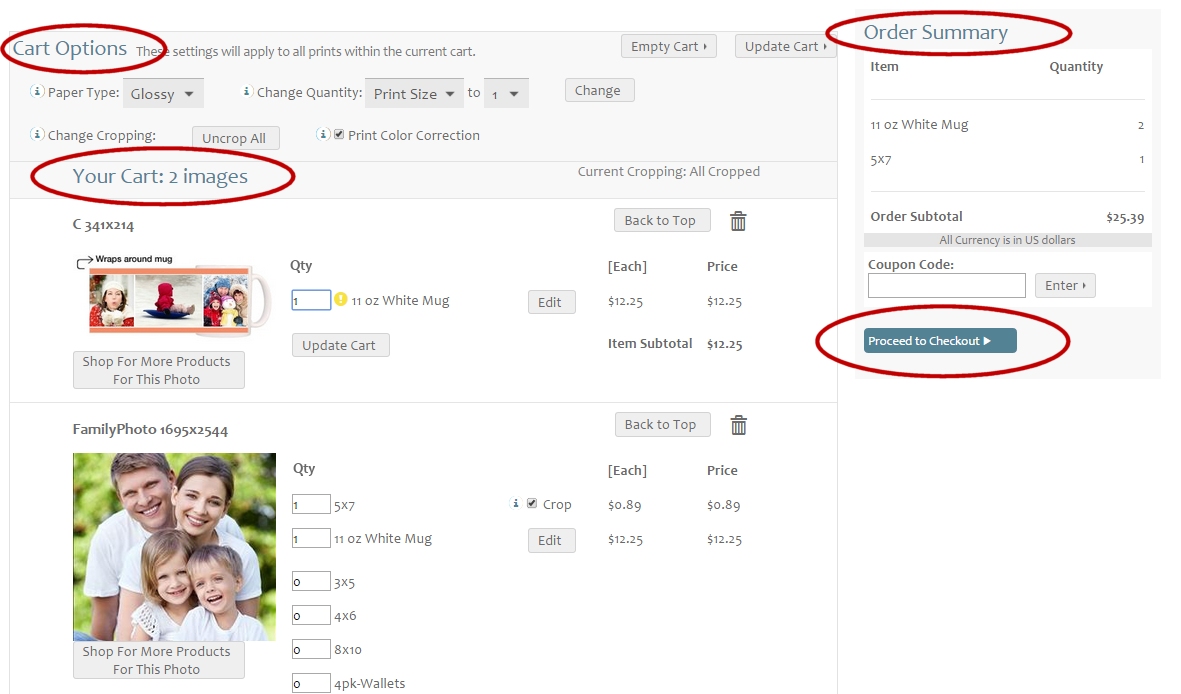Expand the Print Size dropdown

coord(414,94)
